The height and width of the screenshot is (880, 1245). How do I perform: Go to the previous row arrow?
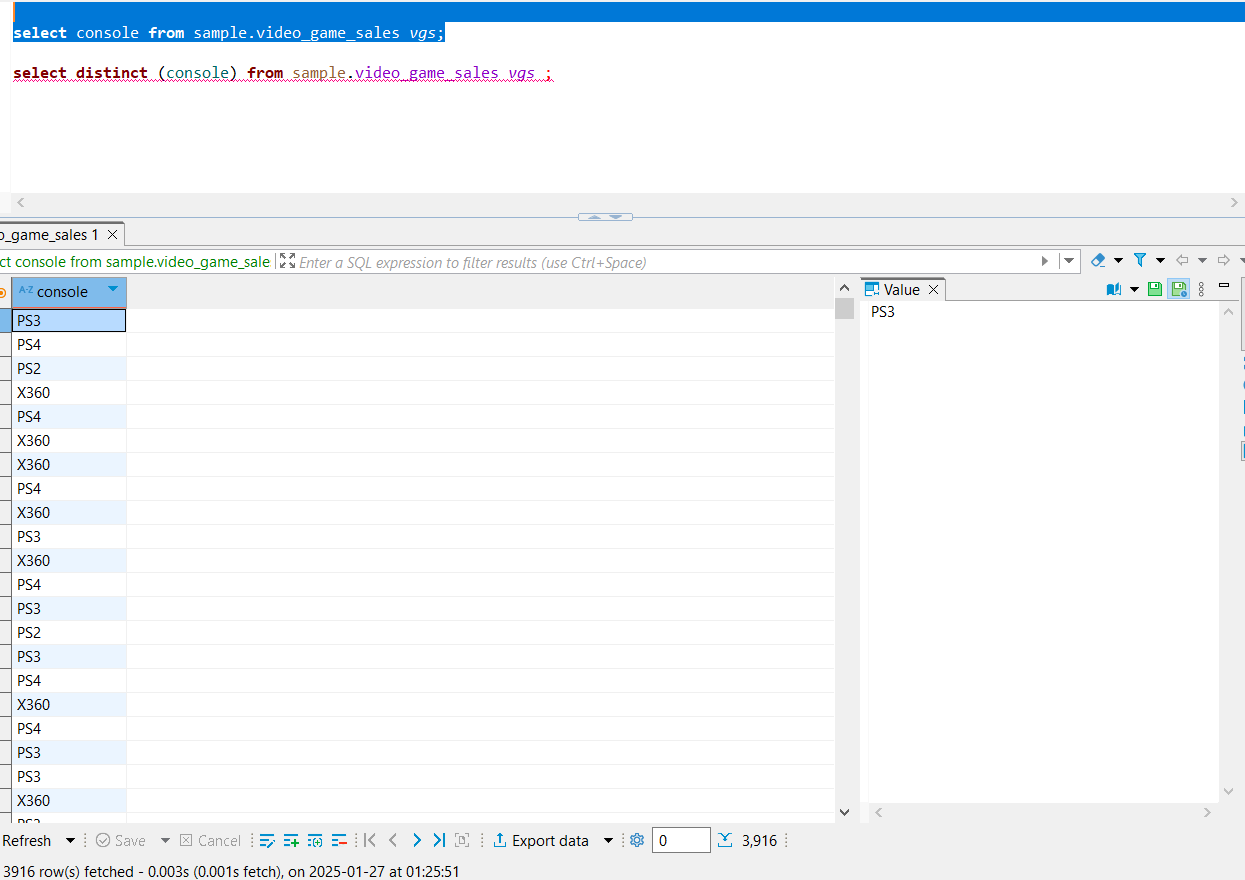tap(393, 841)
